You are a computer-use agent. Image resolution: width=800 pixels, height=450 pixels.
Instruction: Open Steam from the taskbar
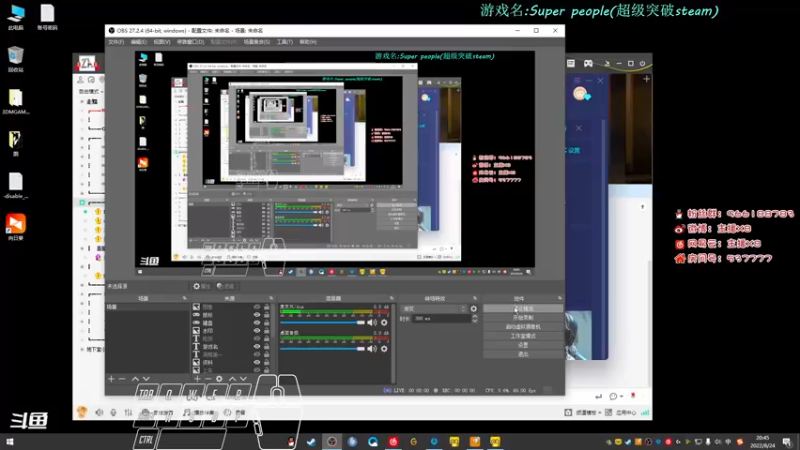(x=311, y=442)
